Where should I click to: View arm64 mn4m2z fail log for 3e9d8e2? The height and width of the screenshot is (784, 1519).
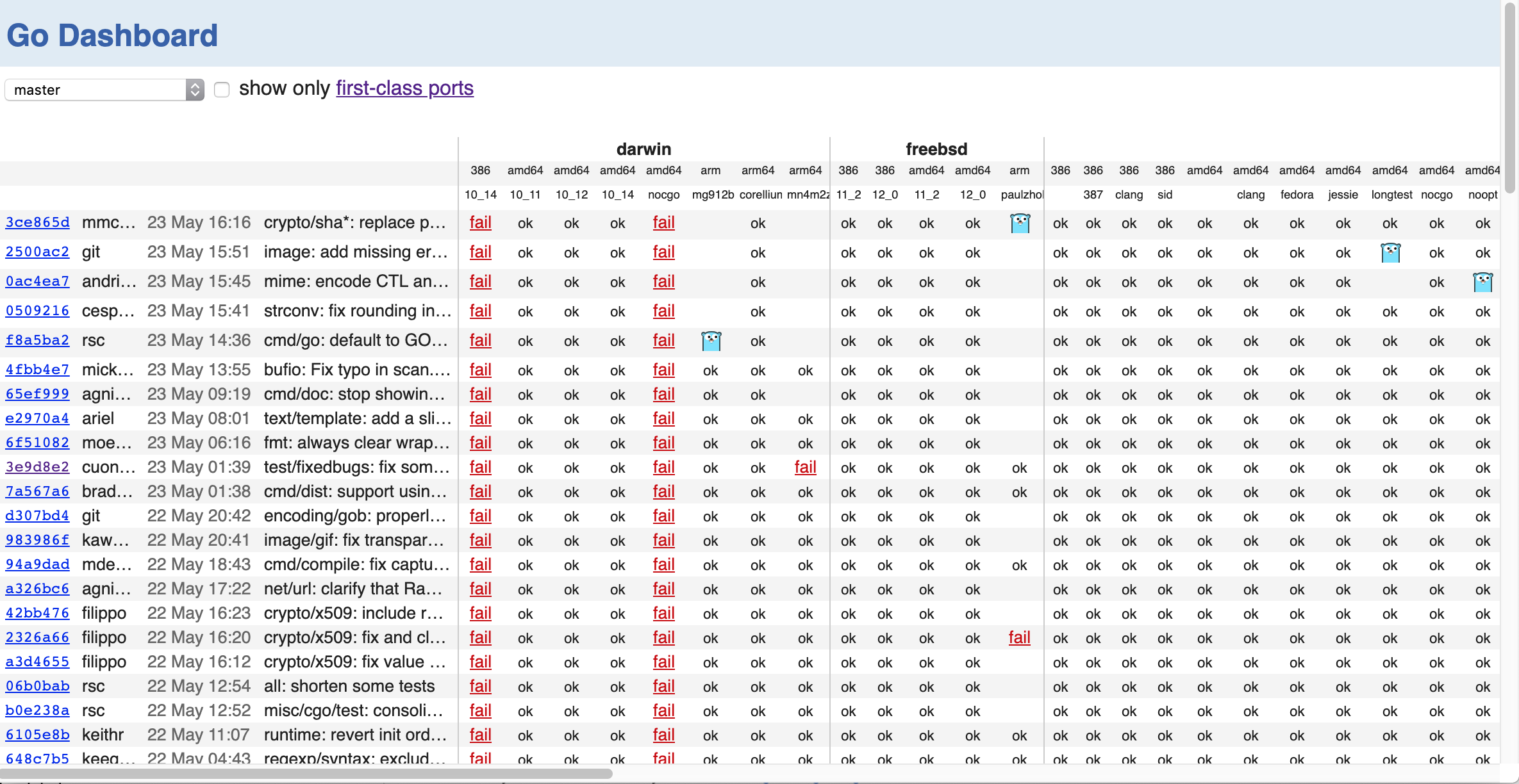pyautogui.click(x=805, y=467)
